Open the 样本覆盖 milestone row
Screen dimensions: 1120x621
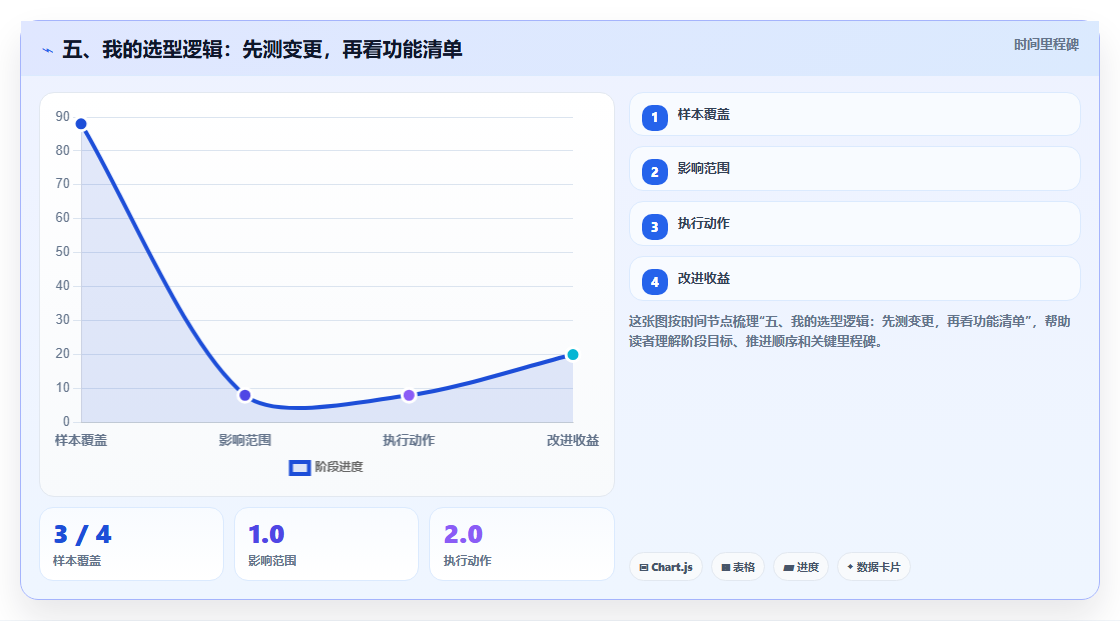pyautogui.click(x=854, y=114)
